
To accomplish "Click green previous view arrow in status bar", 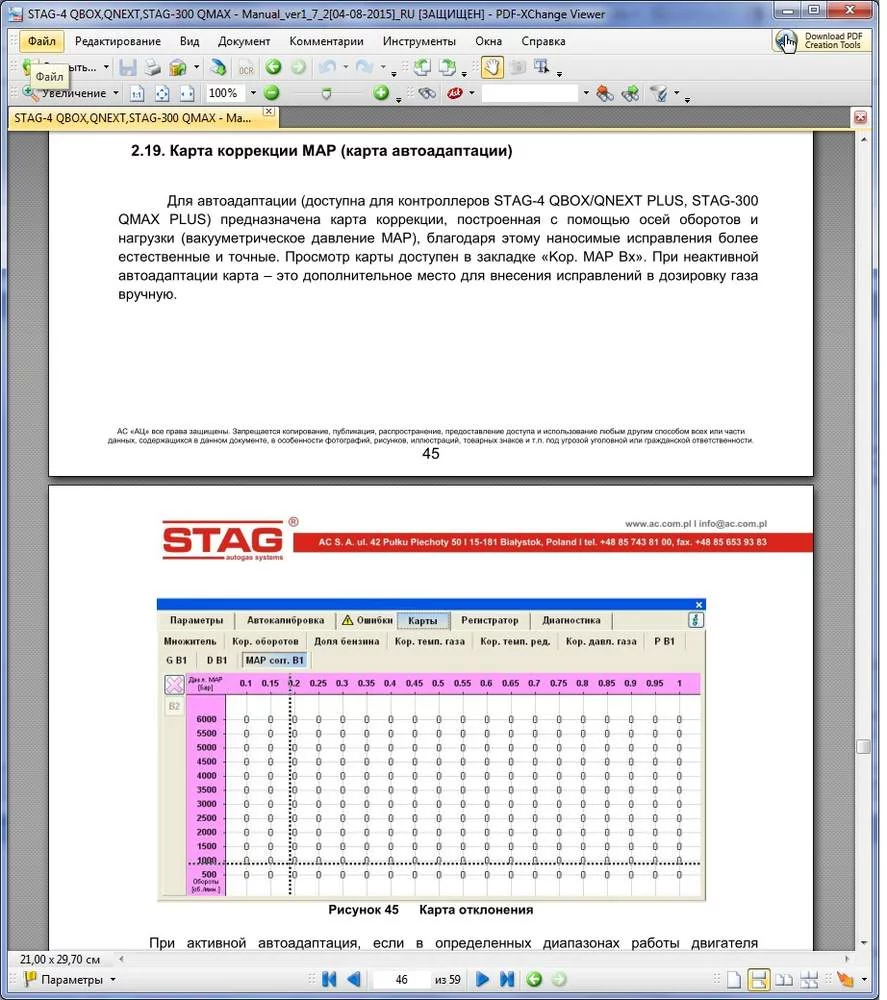I will pyautogui.click(x=534, y=979).
